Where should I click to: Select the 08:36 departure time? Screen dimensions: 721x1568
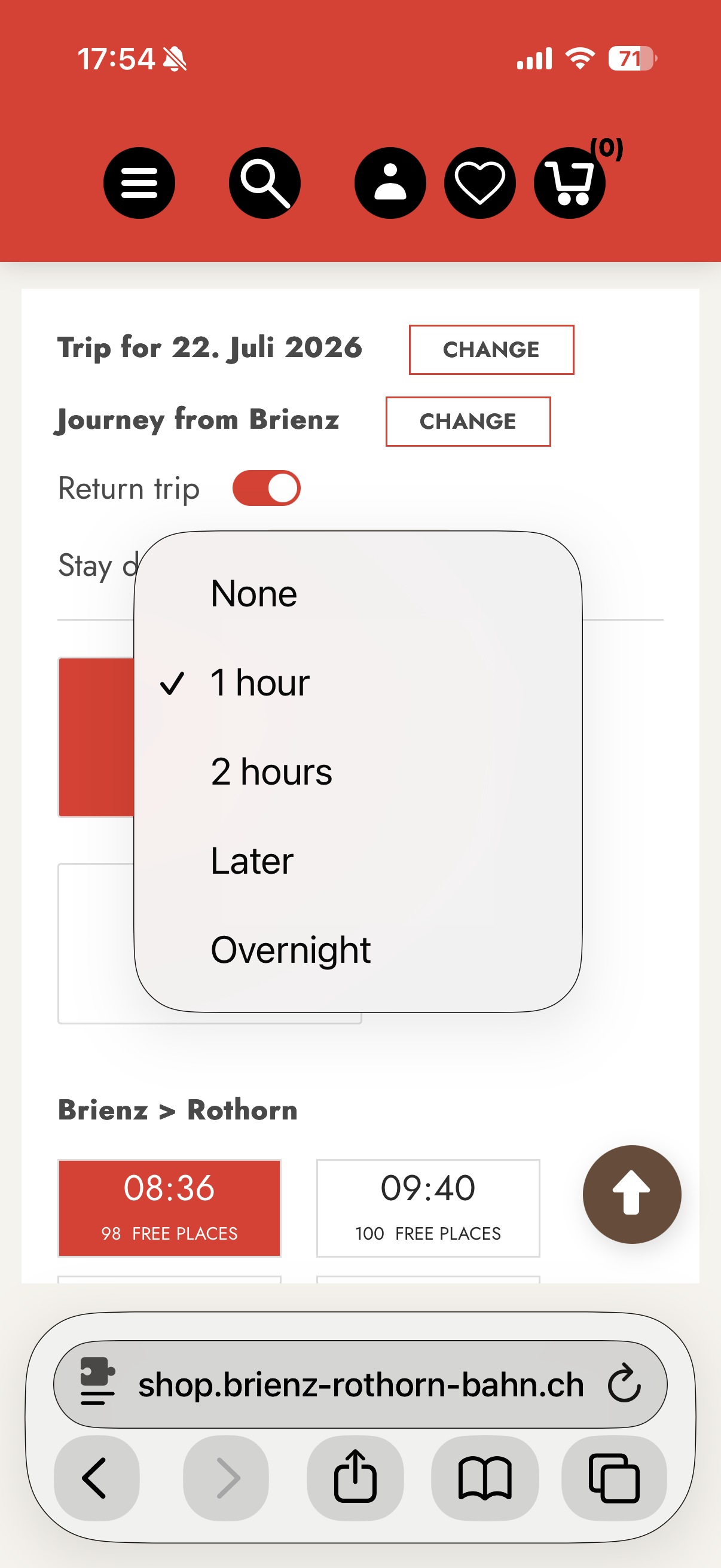[169, 1207]
